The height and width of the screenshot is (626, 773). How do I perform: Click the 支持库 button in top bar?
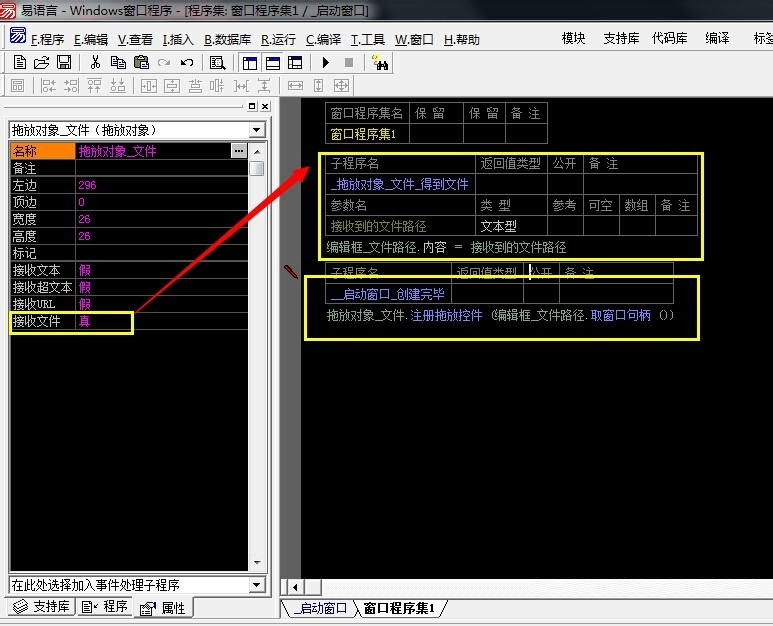(x=621, y=39)
